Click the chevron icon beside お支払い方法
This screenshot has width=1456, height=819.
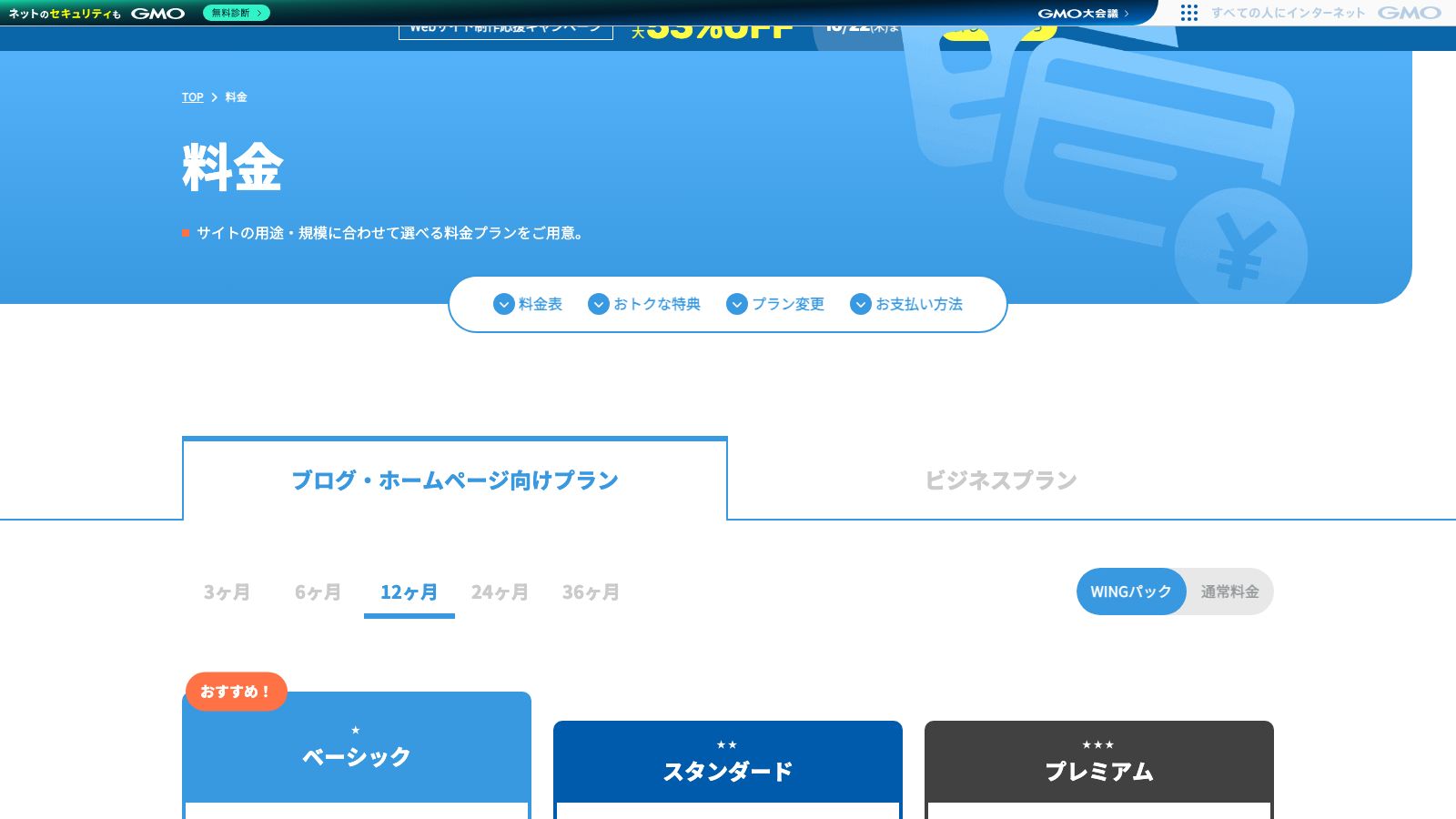[861, 304]
